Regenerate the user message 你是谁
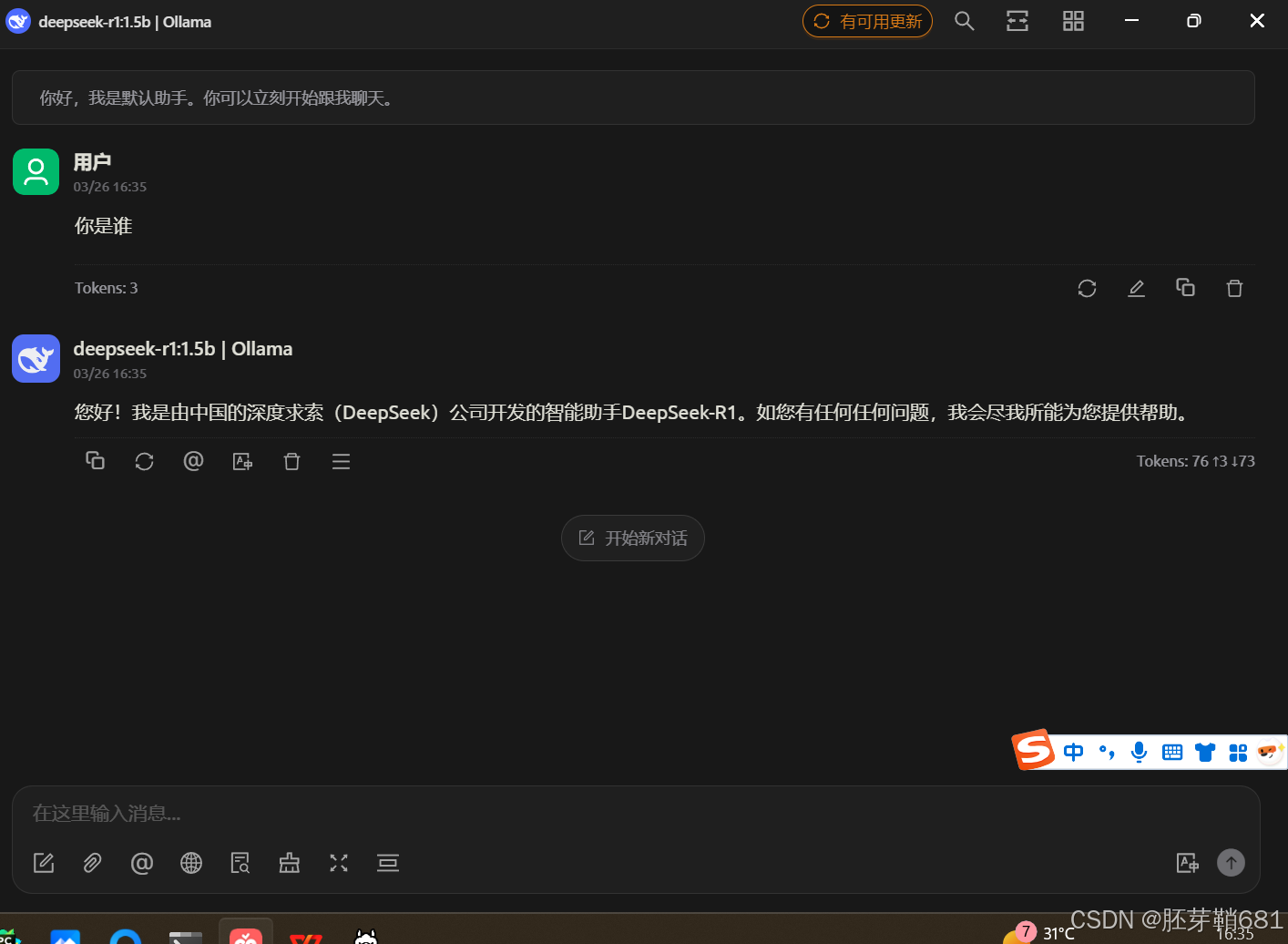The width and height of the screenshot is (1288, 944). click(x=1087, y=288)
